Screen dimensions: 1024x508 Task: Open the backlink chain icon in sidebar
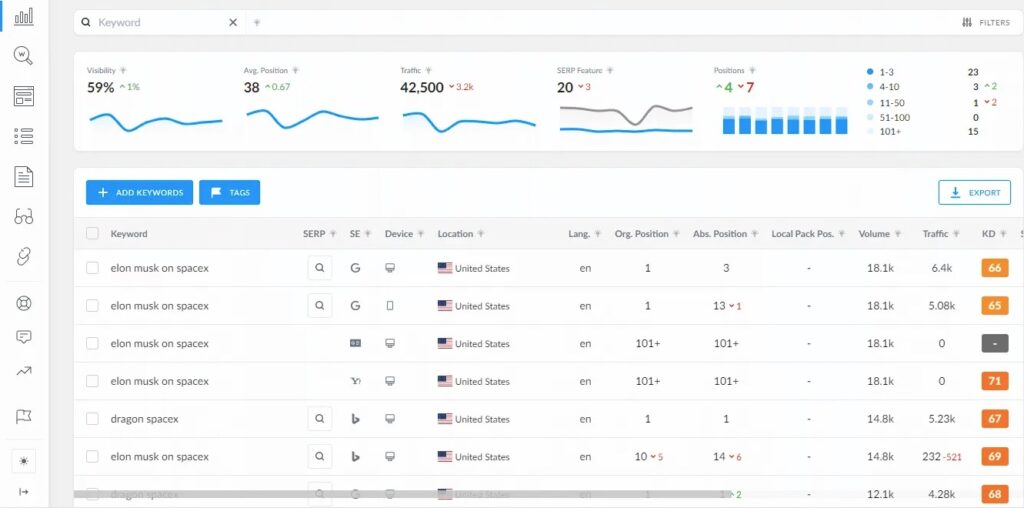24,257
